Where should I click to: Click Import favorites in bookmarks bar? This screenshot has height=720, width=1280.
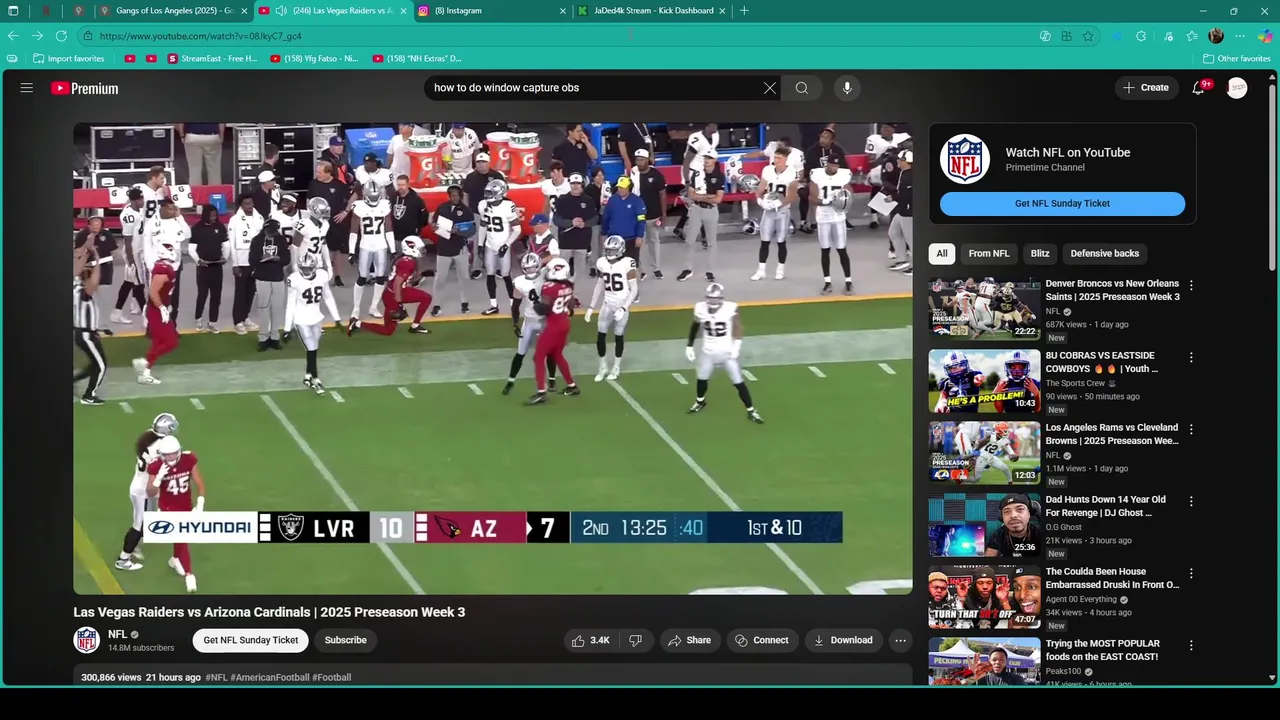(68, 59)
